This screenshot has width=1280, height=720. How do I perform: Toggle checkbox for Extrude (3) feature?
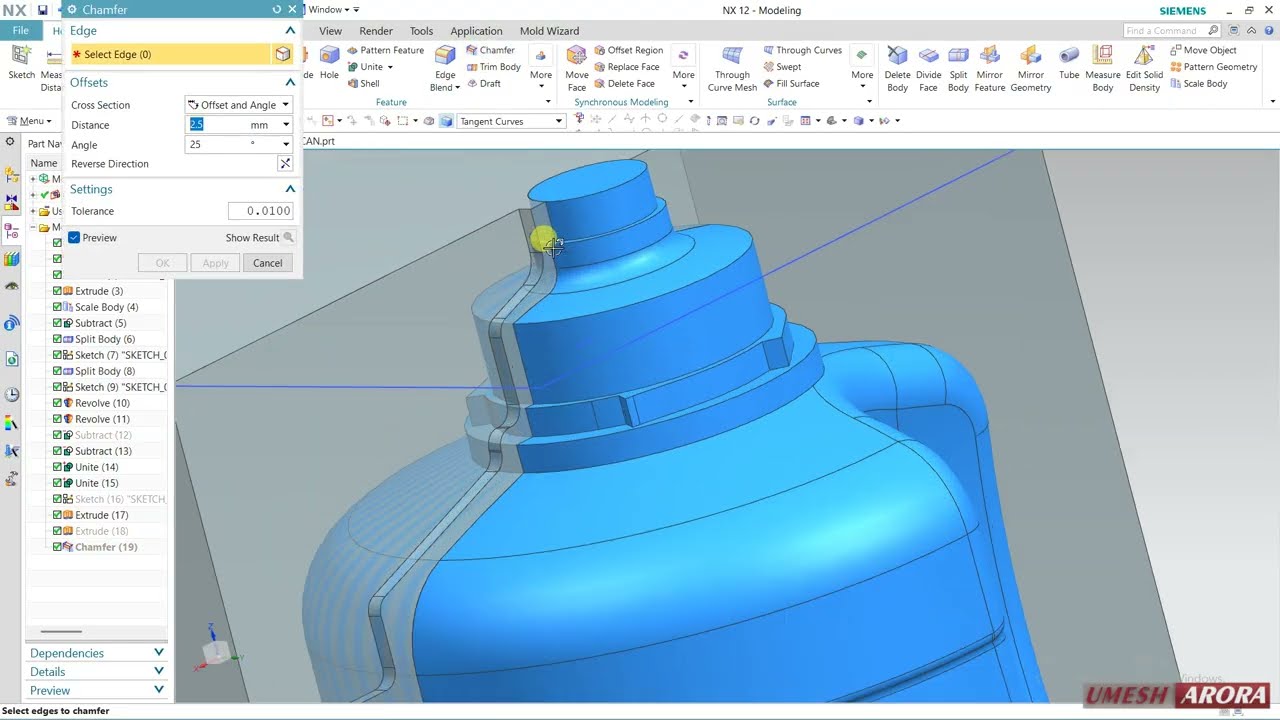[x=57, y=291]
